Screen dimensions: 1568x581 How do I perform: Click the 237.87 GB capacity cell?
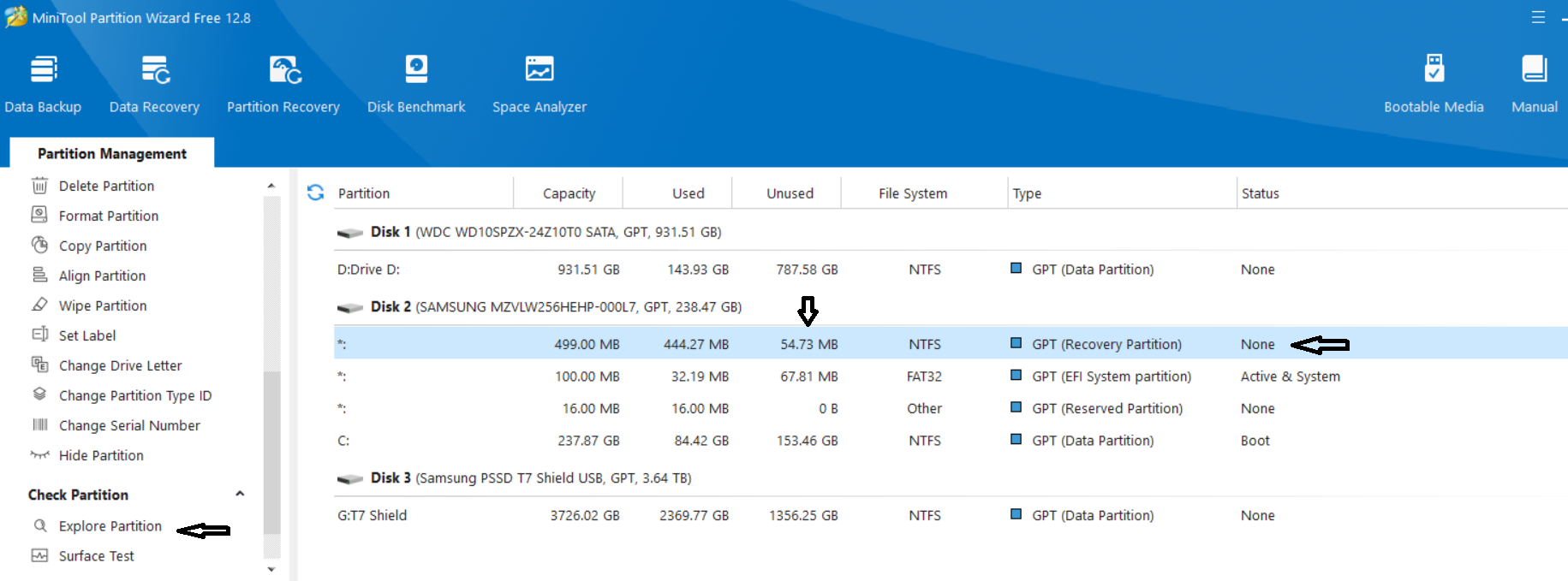point(587,441)
